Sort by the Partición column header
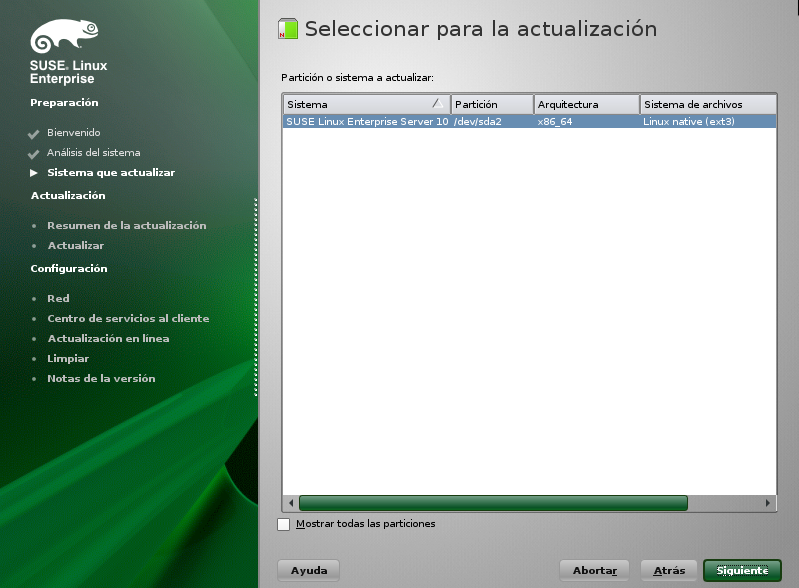799x588 pixels. click(490, 104)
